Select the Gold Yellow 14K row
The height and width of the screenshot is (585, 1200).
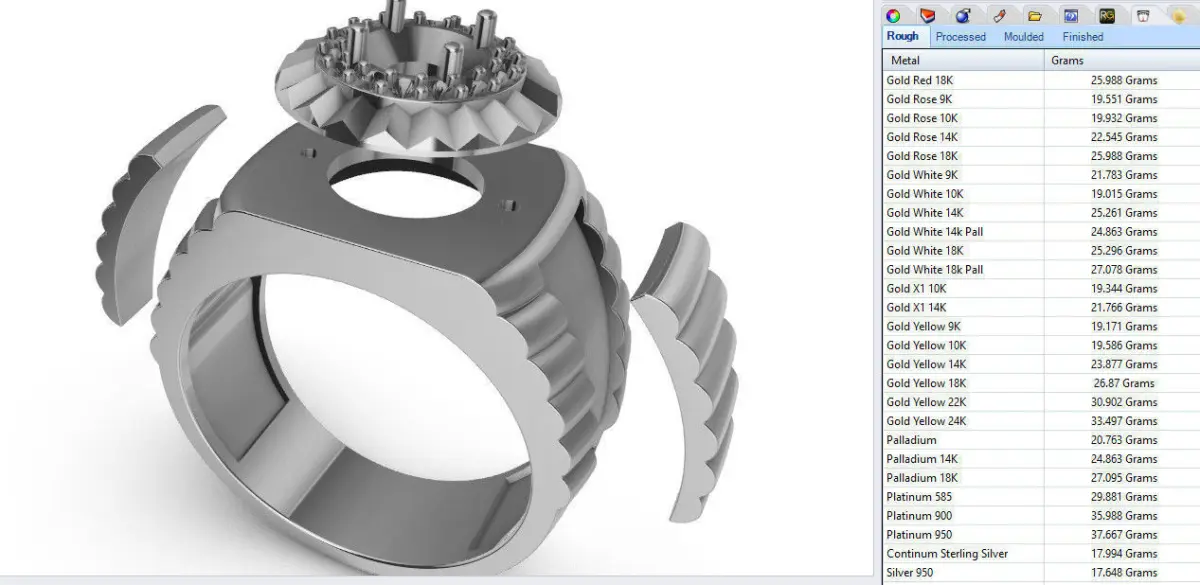[1041, 365]
